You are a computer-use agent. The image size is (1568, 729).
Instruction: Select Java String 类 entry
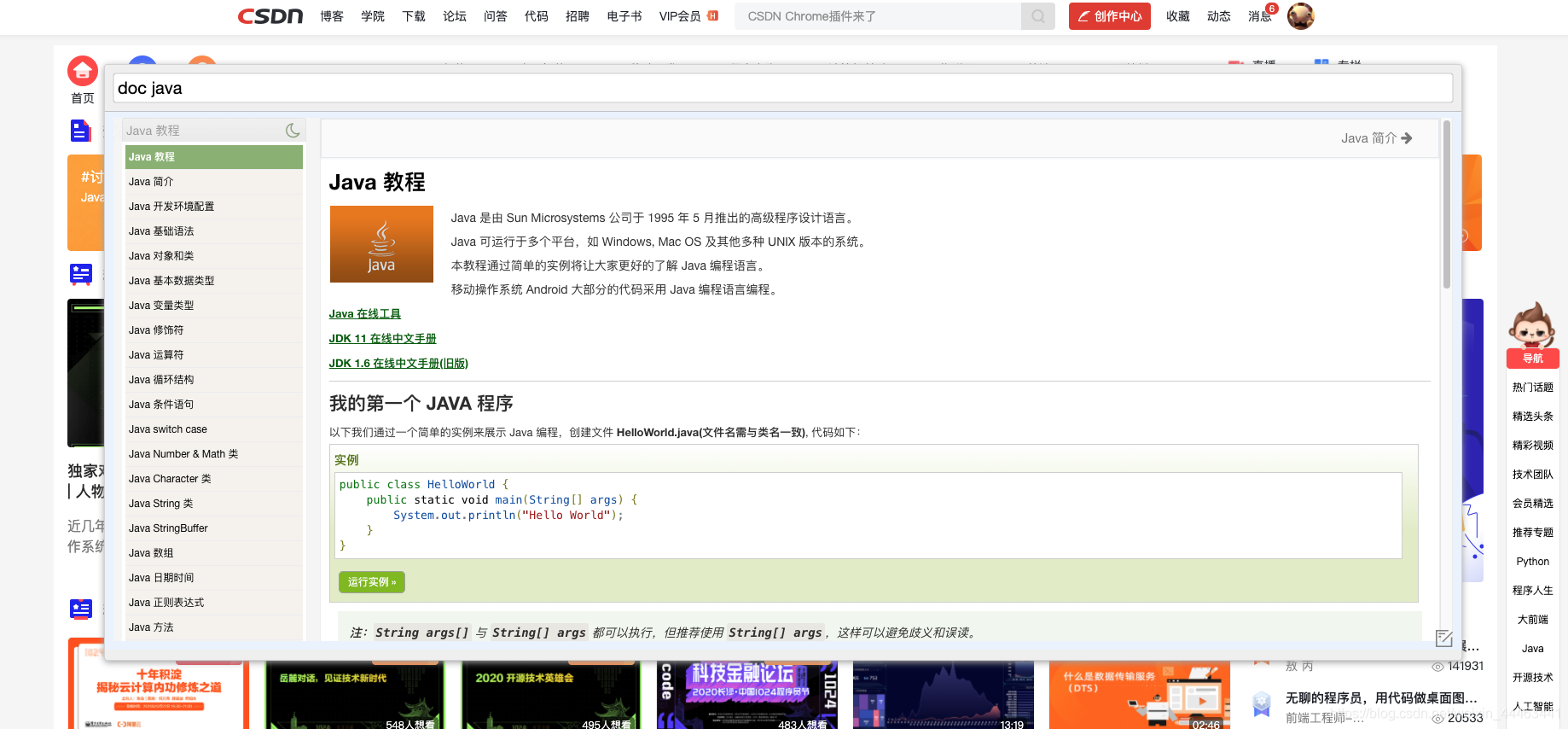pyautogui.click(x=214, y=504)
